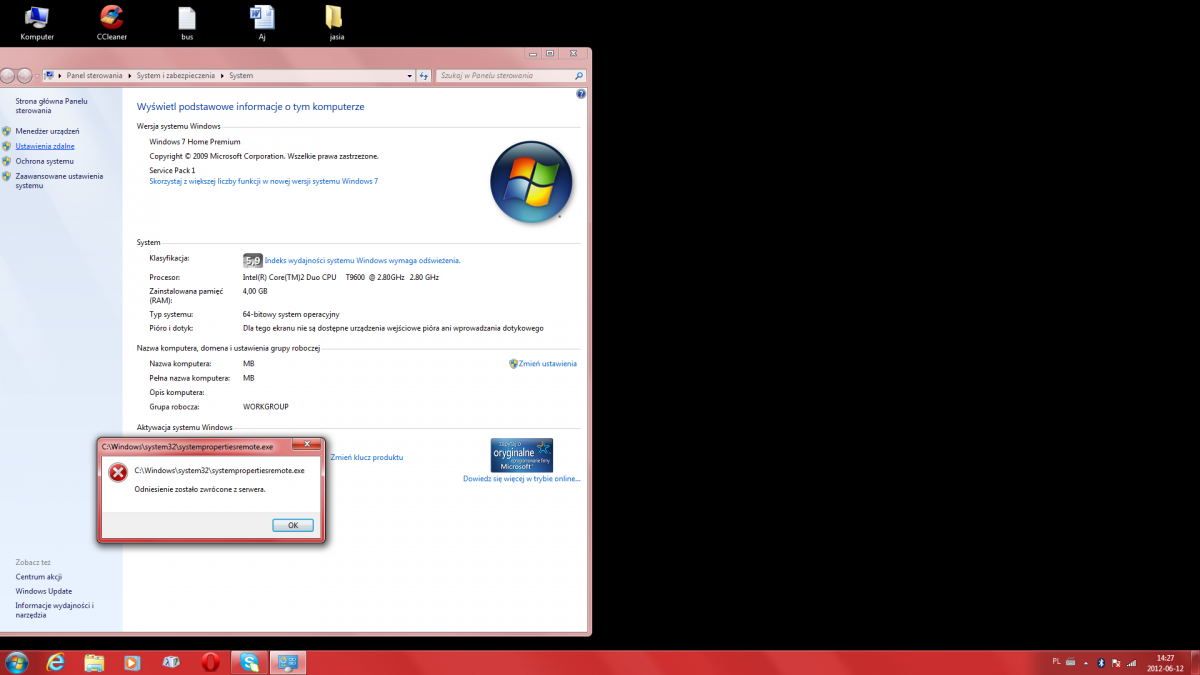
Task: Click the heading Wyświetl podstawowe informacje o tym komputerze
Action: coord(250,106)
